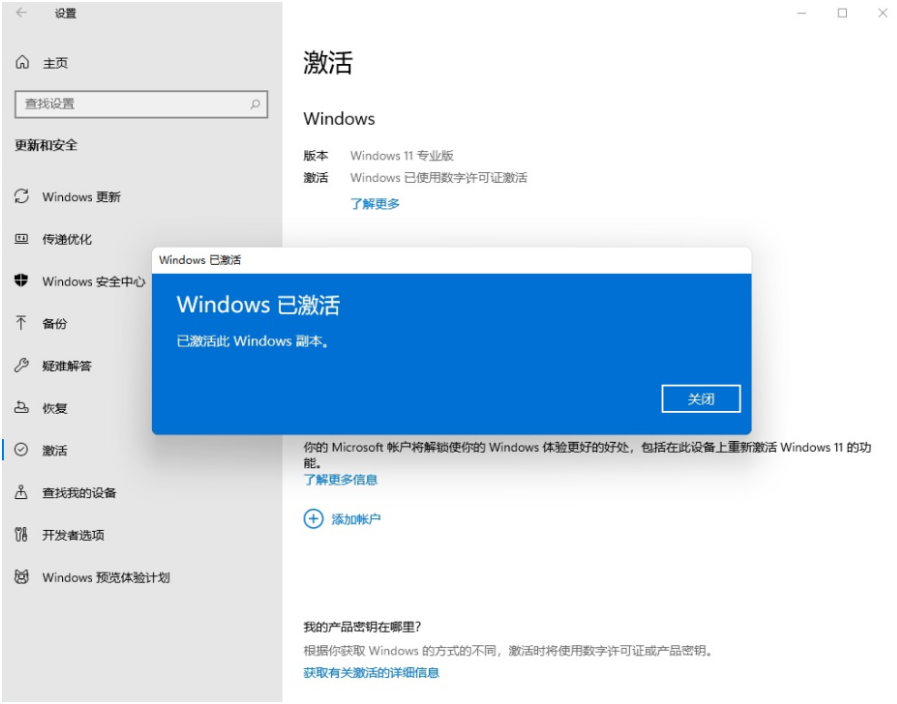
Task: Click the back arrow in Settings
Action: click(x=21, y=13)
